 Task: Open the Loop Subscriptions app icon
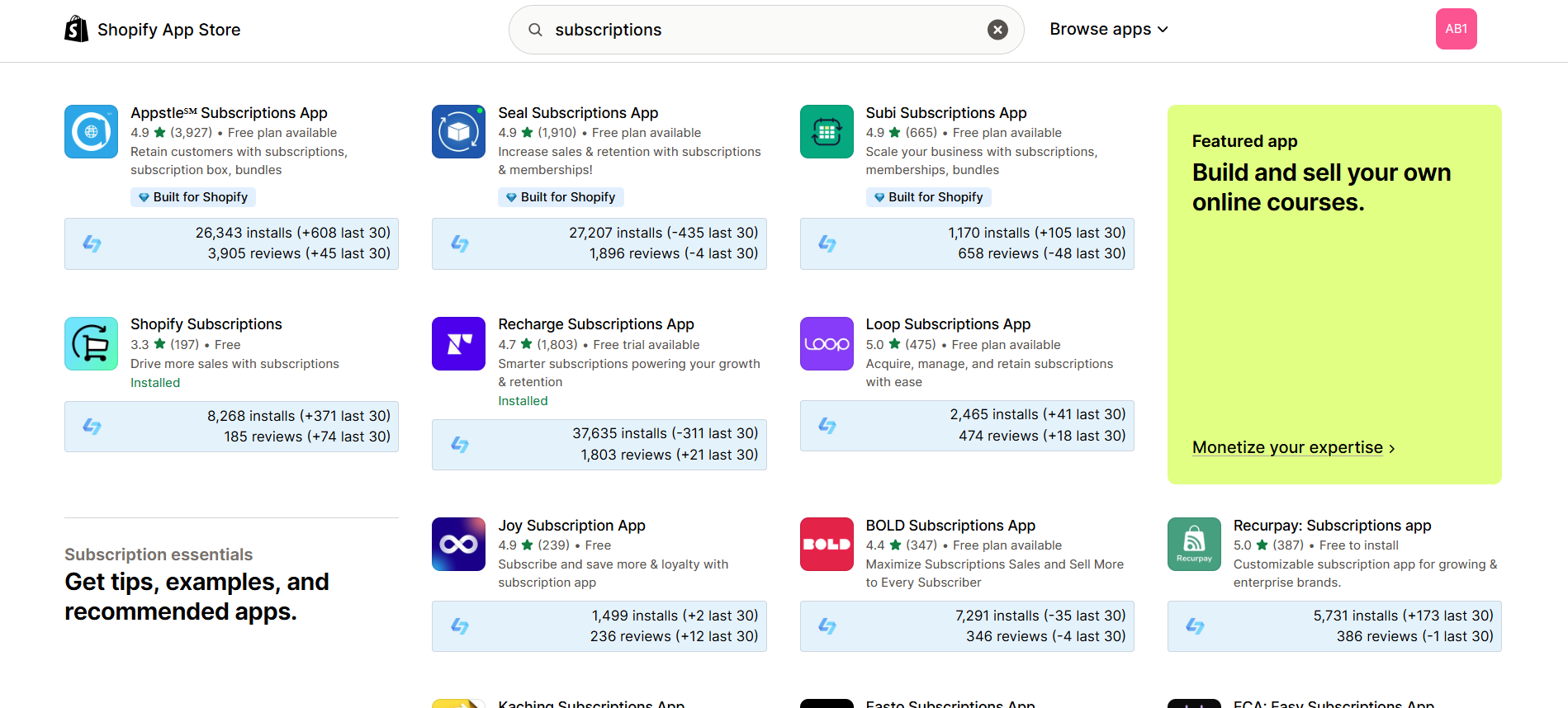826,343
